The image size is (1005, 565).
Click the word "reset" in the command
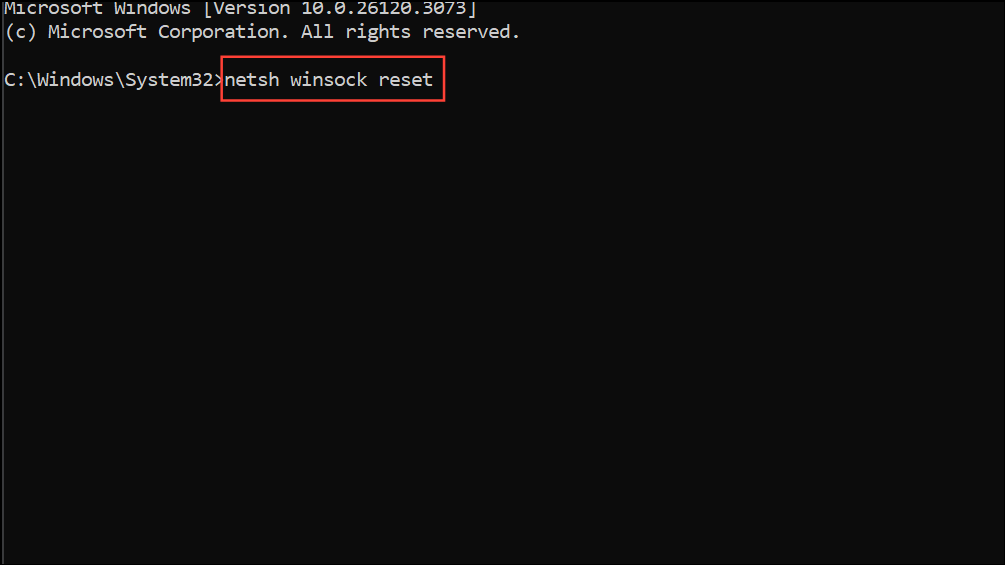[406, 79]
